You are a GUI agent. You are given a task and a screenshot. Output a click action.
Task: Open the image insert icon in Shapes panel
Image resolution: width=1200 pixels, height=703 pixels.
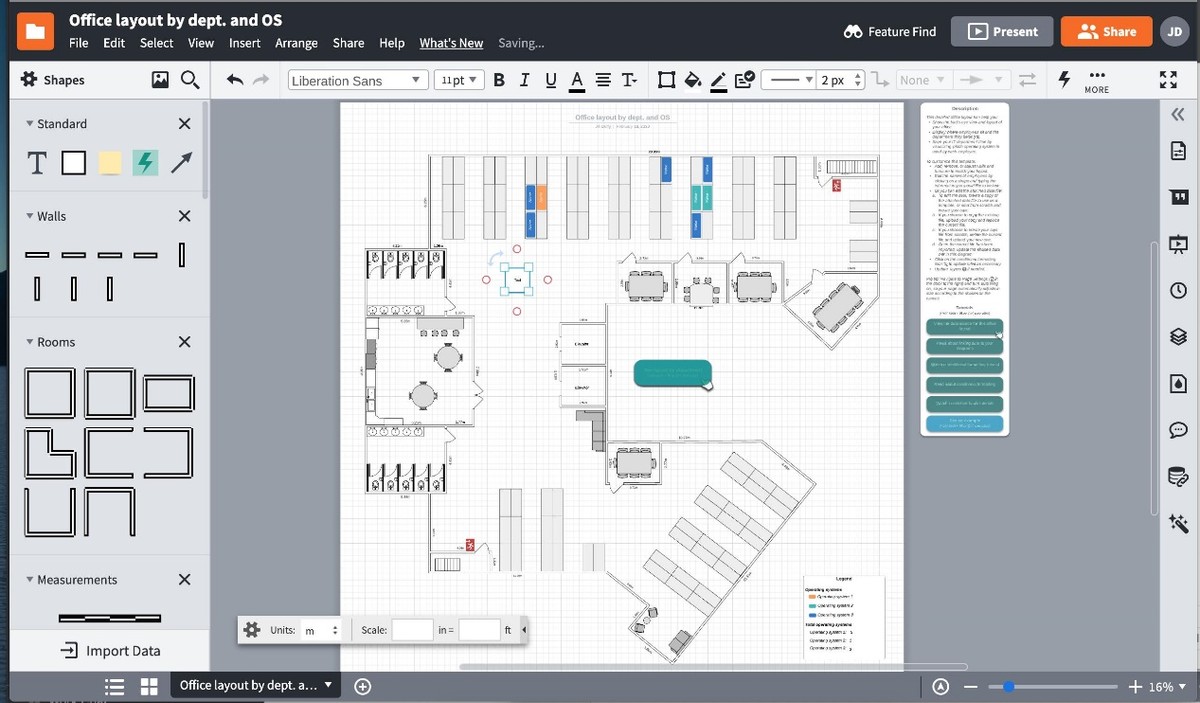pyautogui.click(x=160, y=80)
